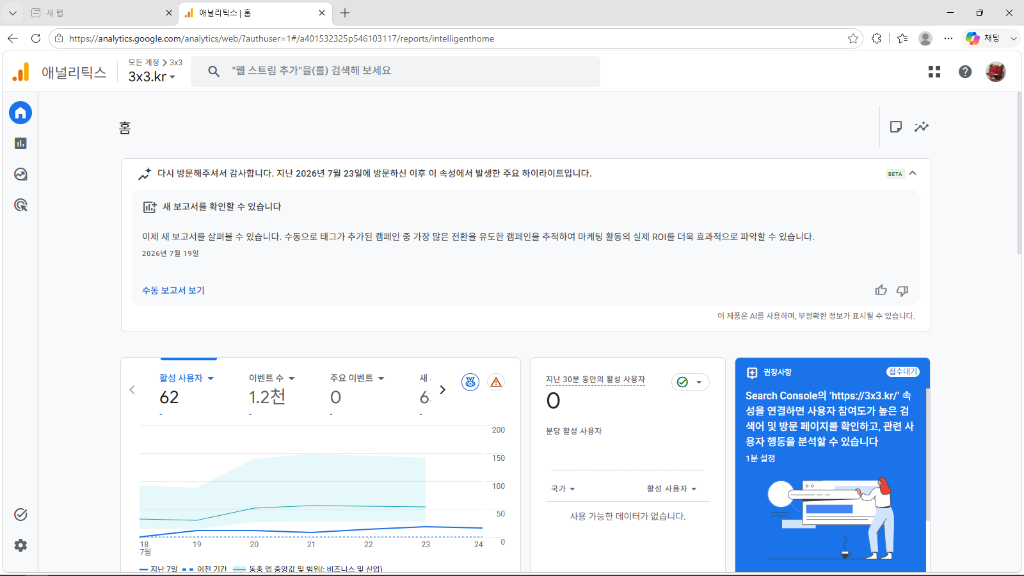Open the realtime card 활성 사용자 column dropdown
Viewport: 1024px width, 576px height.
(x=671, y=488)
